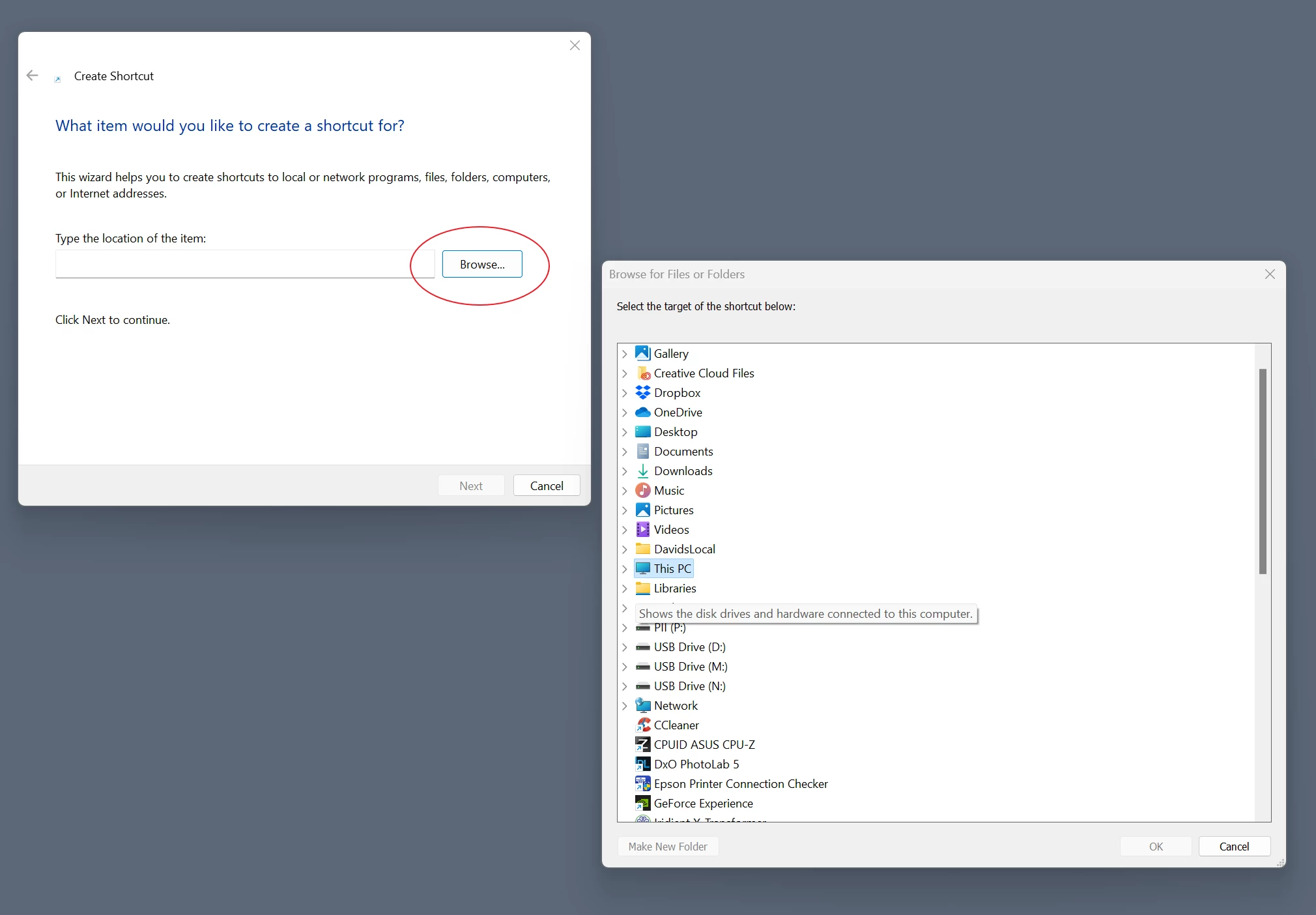Viewport: 1316px width, 915px height.
Task: Click the folder list vertical scrollbar
Action: 1263,471
